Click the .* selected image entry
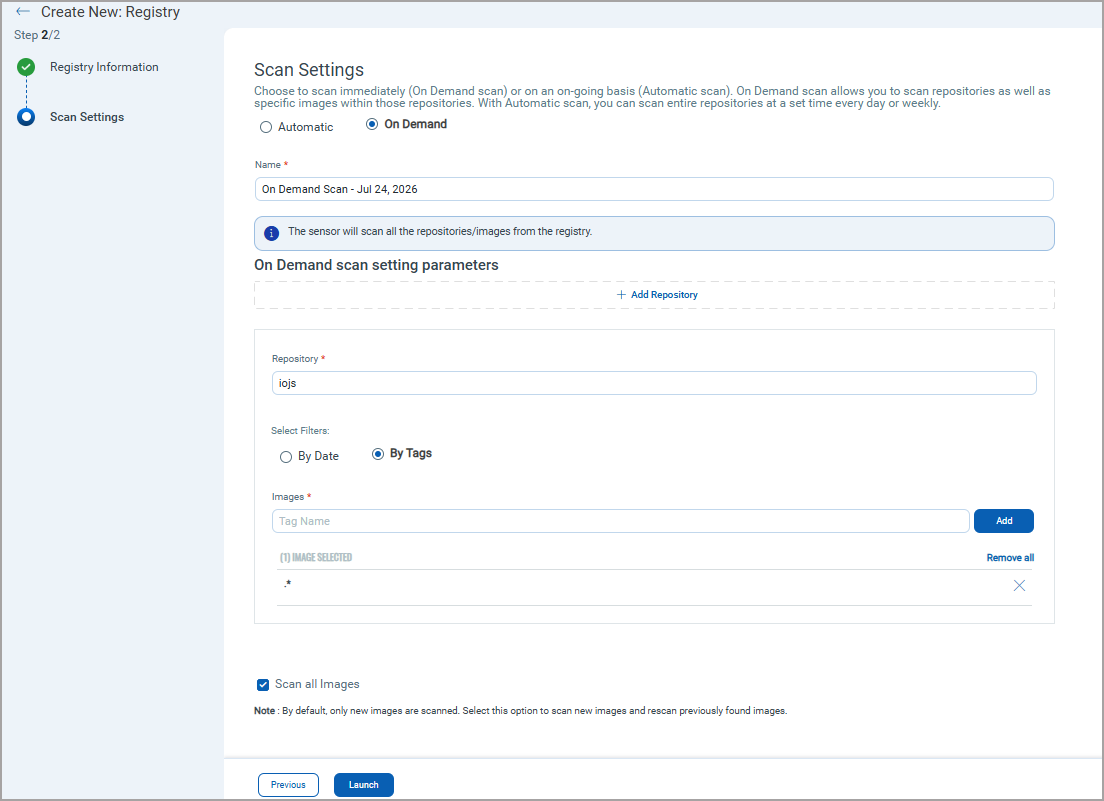 click(287, 584)
